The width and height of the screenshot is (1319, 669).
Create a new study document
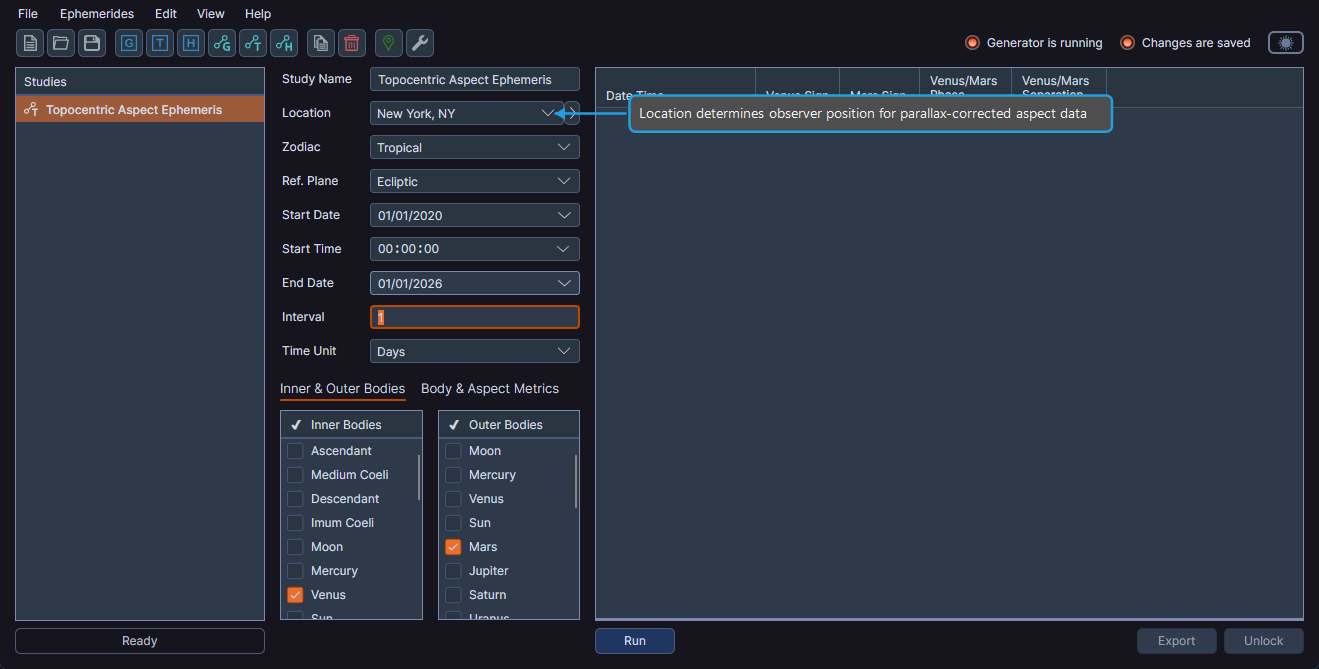29,43
